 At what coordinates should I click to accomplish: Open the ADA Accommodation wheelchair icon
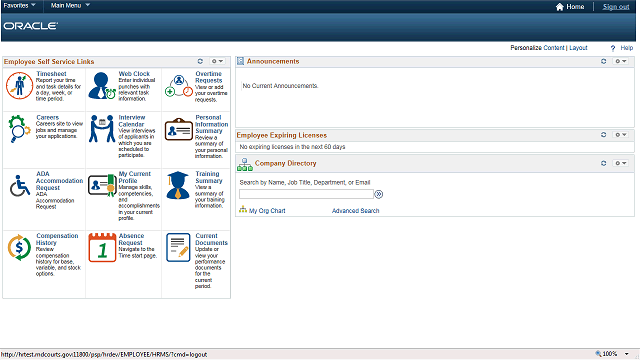coord(20,186)
